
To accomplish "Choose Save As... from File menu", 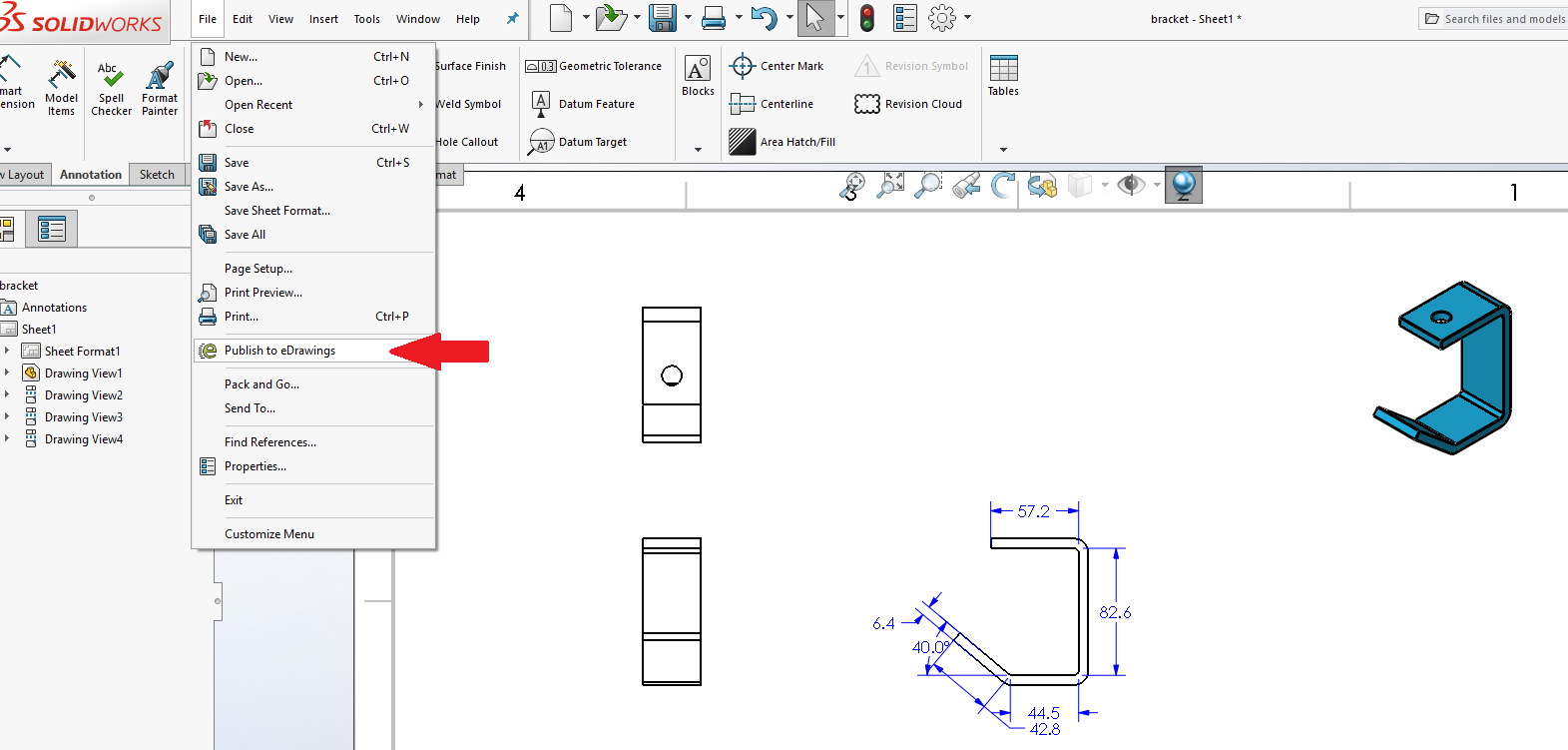I will pyautogui.click(x=314, y=187).
